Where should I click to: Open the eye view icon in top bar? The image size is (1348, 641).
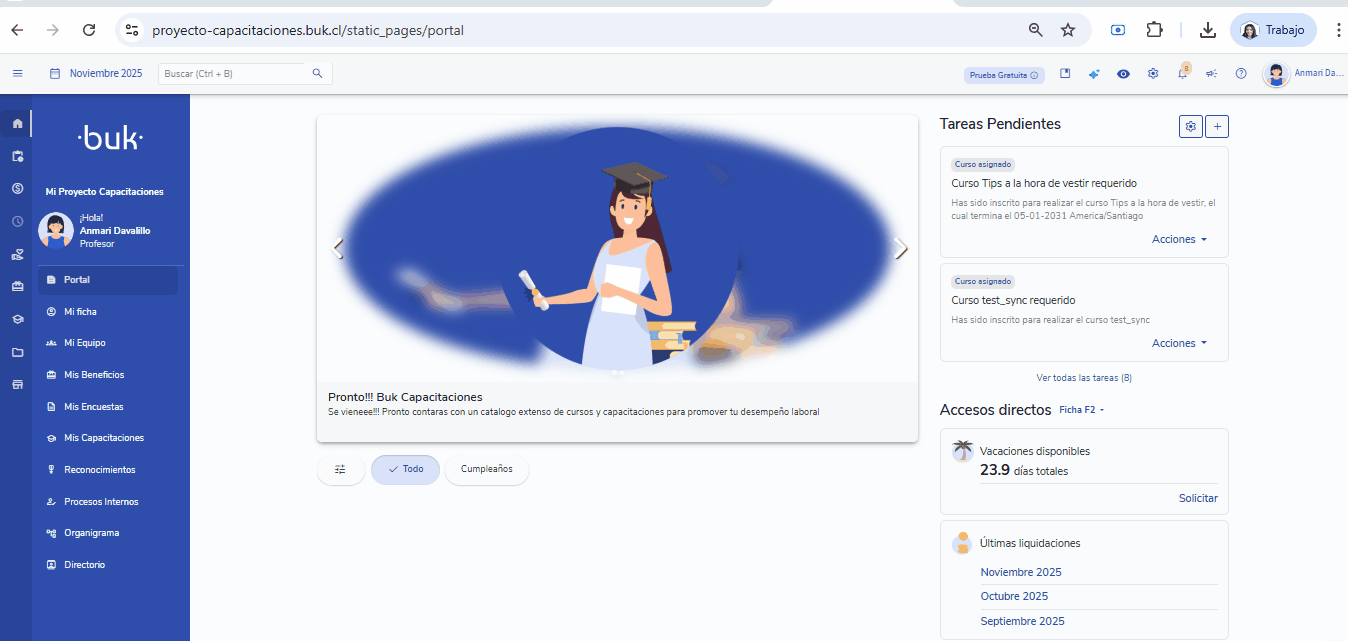[x=1123, y=73]
